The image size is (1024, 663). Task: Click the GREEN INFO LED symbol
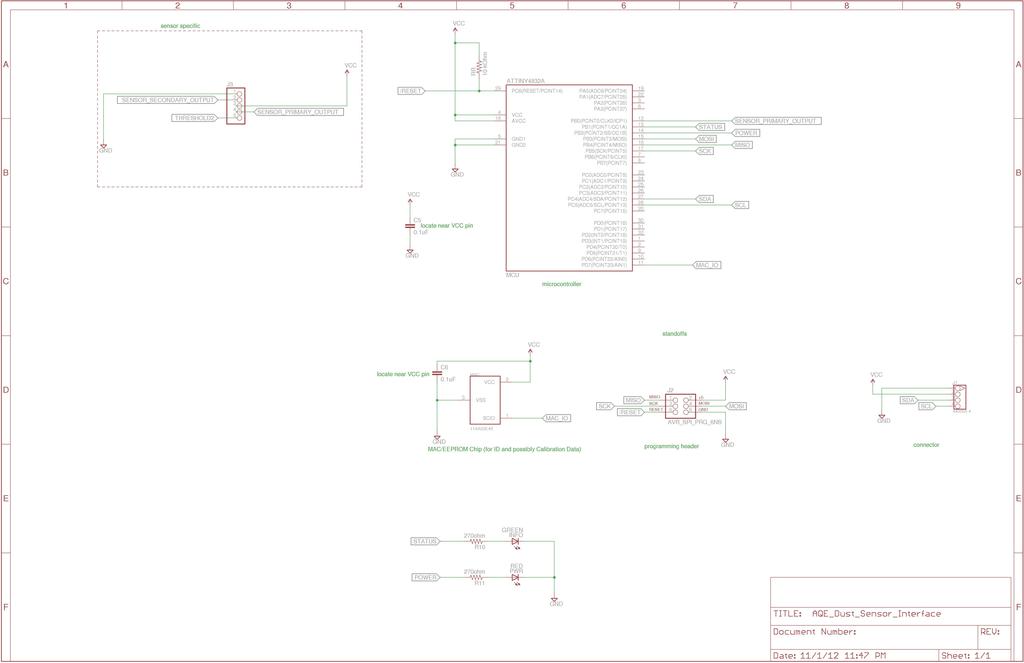click(x=515, y=542)
